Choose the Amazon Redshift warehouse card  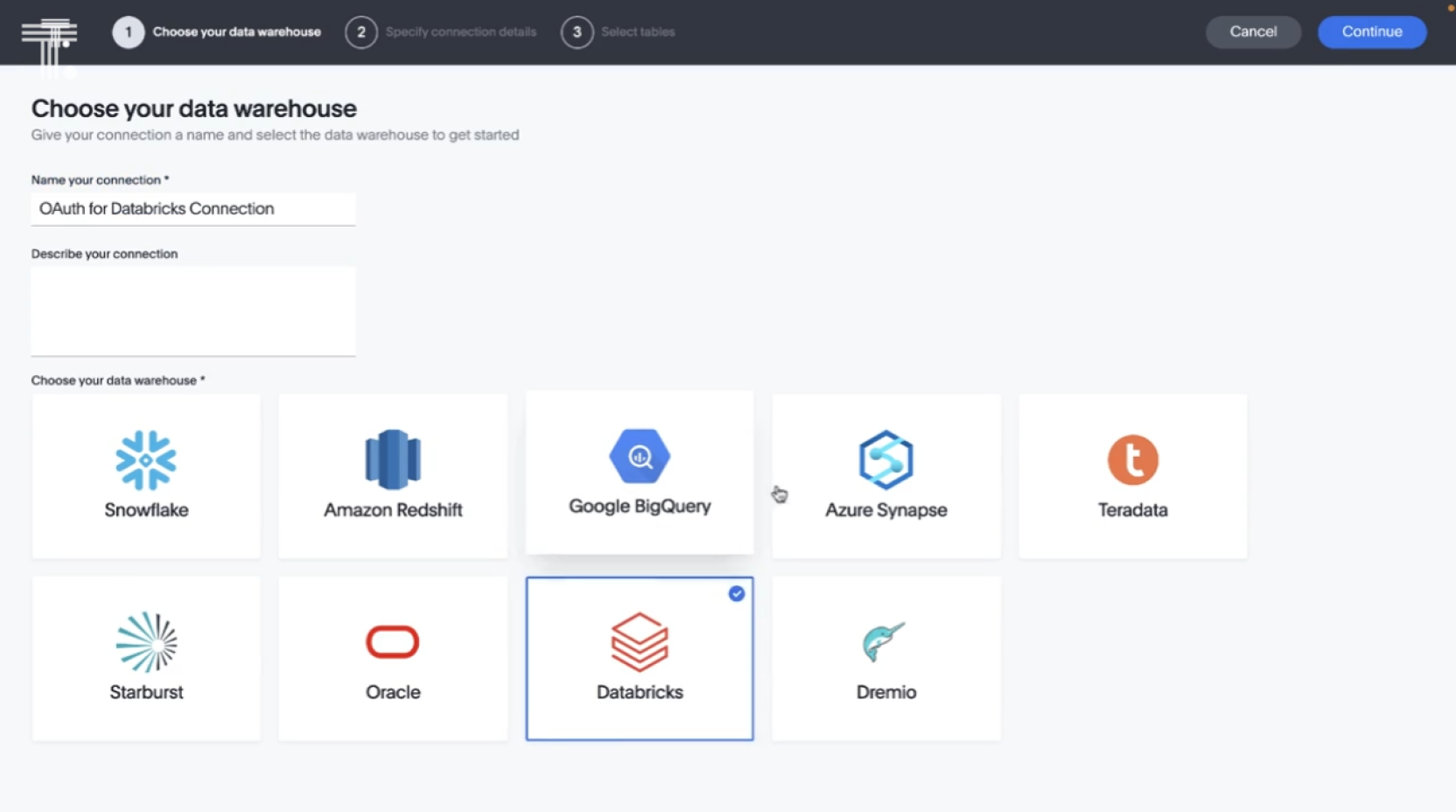click(393, 476)
